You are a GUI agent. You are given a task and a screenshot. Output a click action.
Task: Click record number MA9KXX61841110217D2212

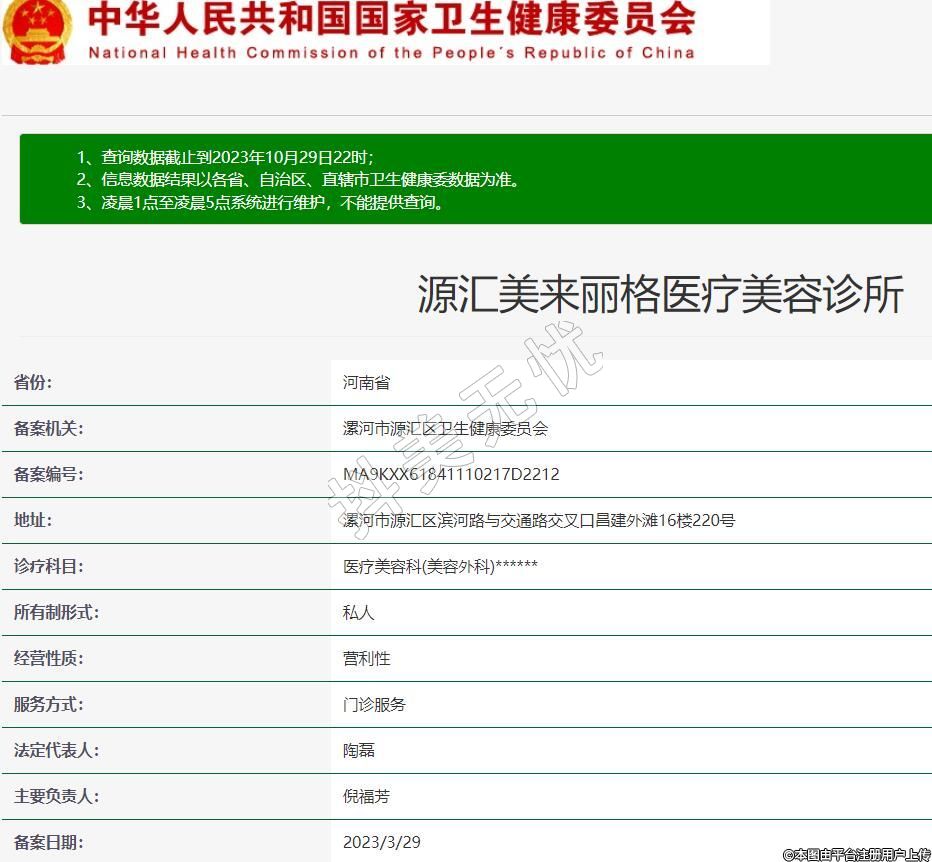[451, 474]
